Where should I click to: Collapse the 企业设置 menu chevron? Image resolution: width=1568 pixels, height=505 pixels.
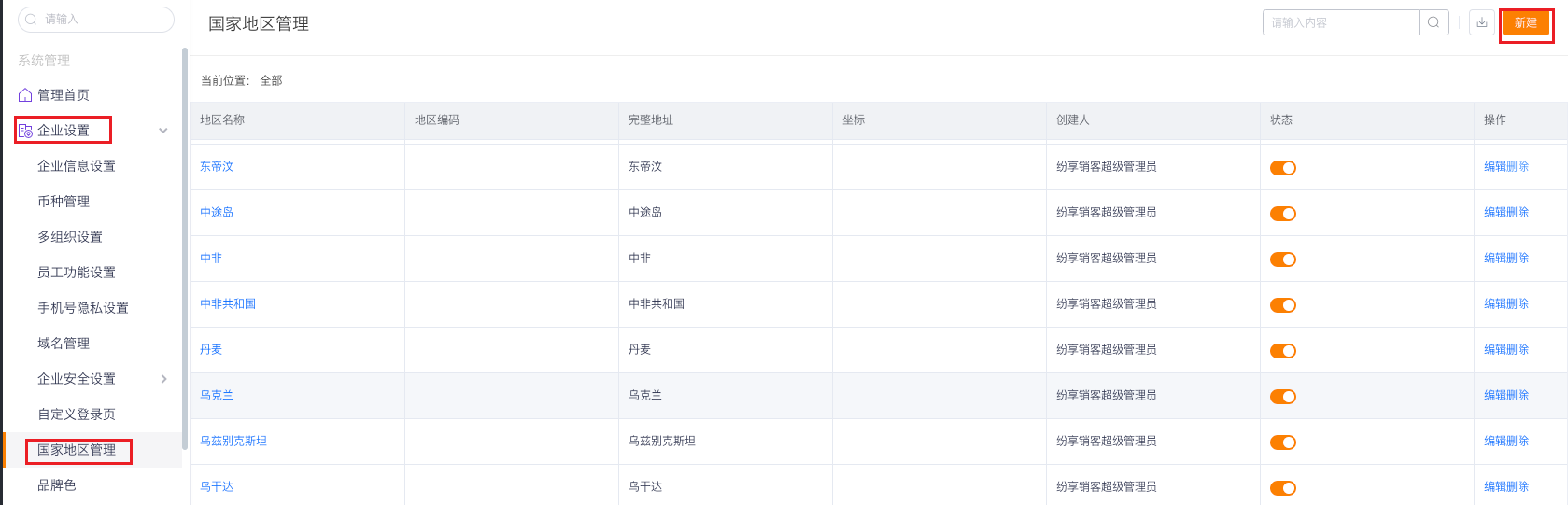coord(163,131)
